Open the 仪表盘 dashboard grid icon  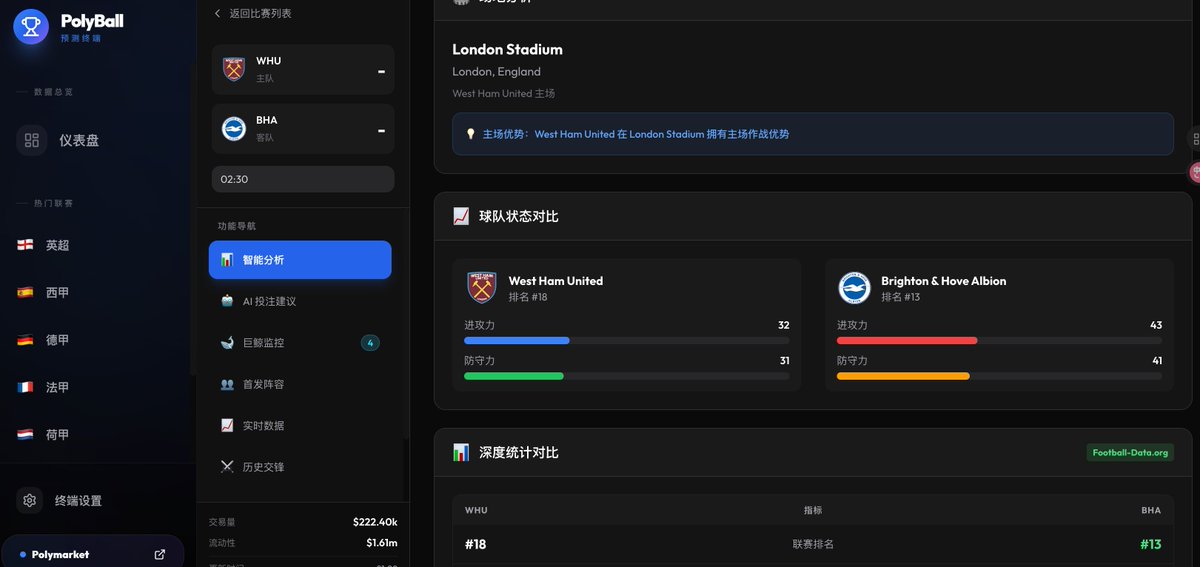32,140
